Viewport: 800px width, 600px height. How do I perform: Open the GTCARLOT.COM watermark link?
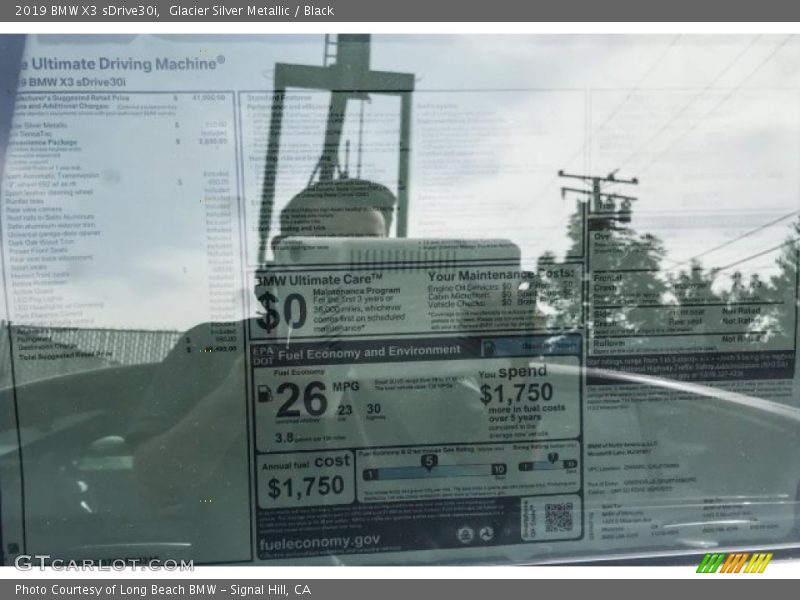(x=103, y=563)
